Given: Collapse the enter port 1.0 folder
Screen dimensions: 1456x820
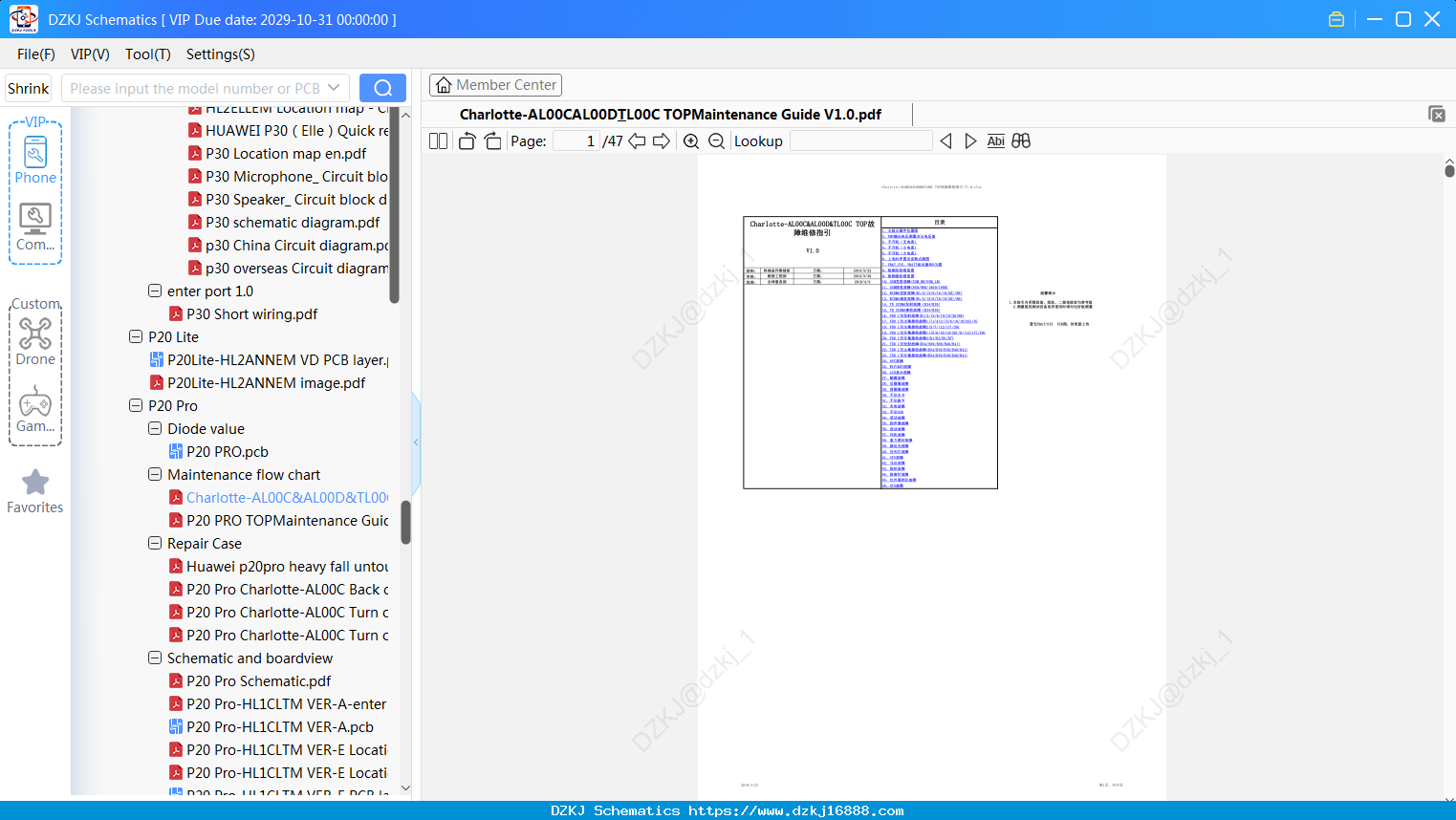Looking at the screenshot, I should [x=155, y=291].
